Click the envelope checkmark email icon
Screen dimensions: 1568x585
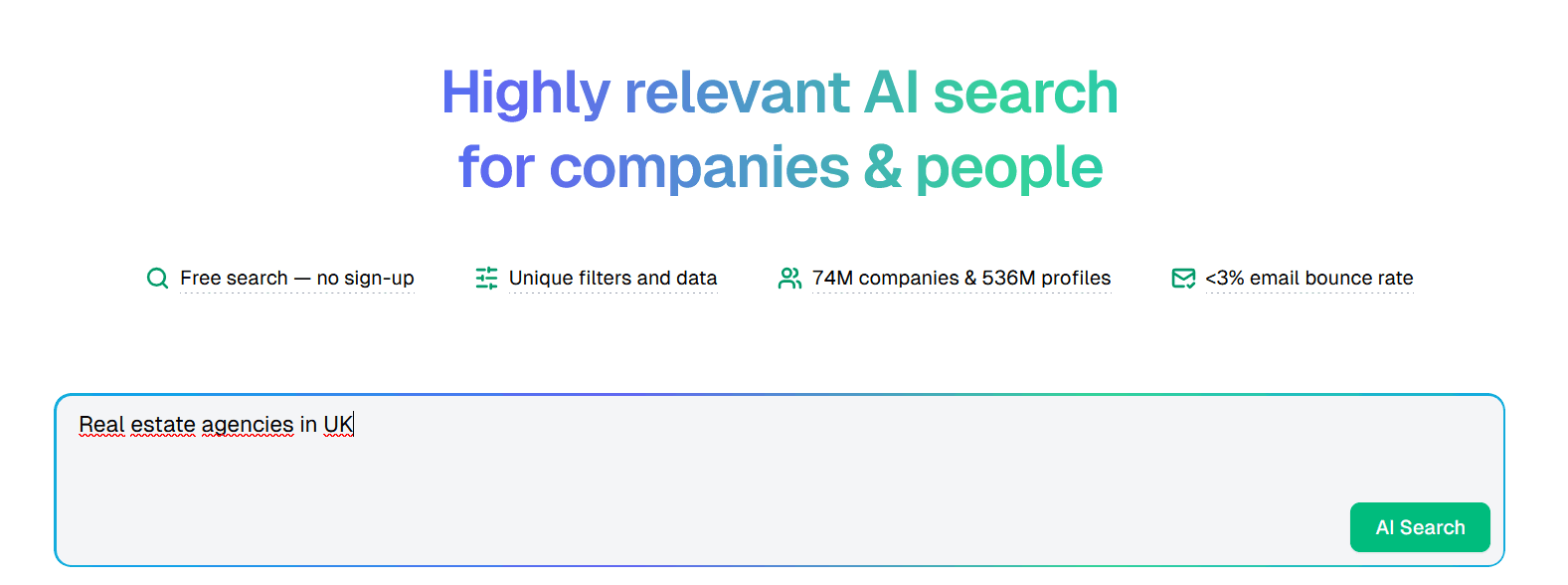tap(1183, 279)
